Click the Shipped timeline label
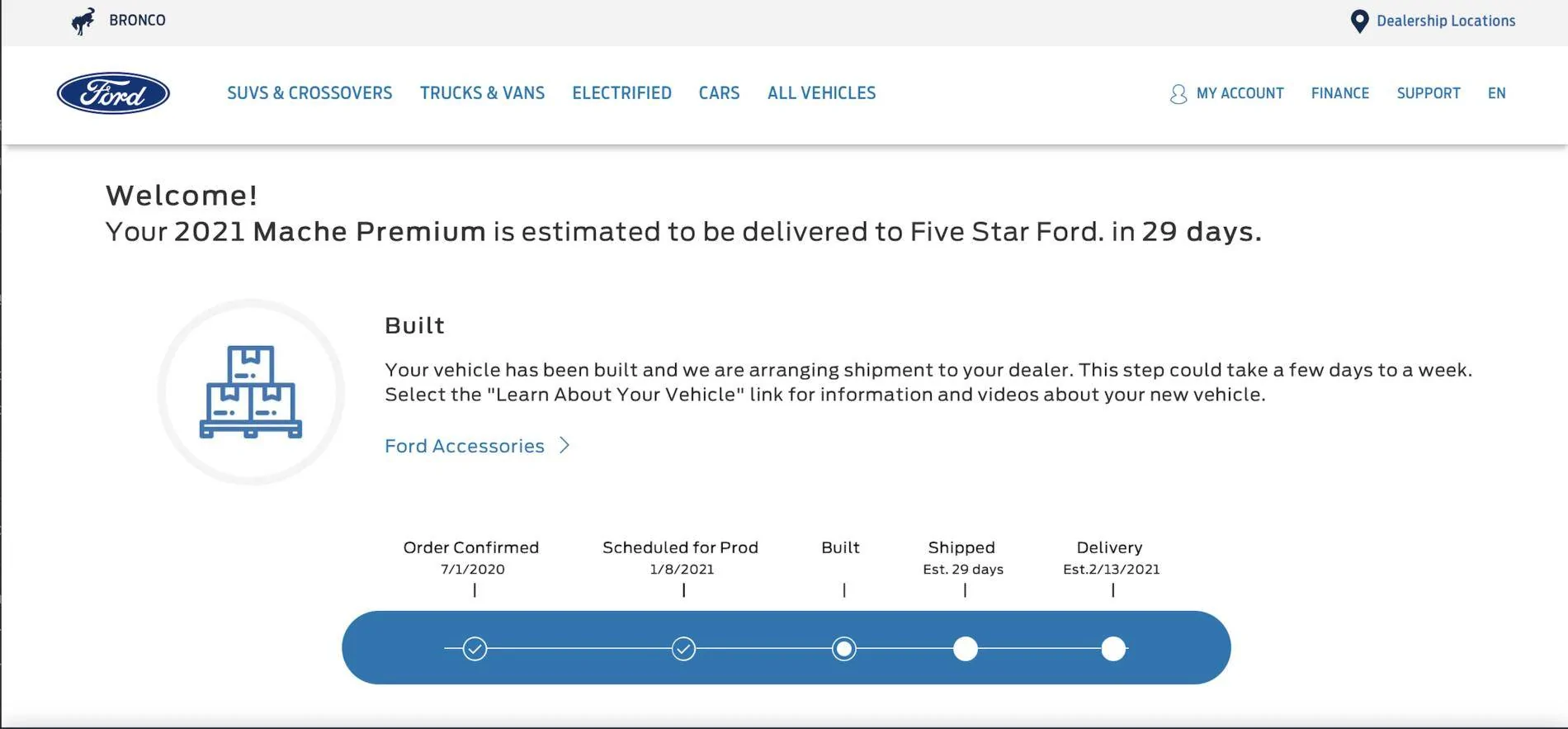 click(961, 547)
